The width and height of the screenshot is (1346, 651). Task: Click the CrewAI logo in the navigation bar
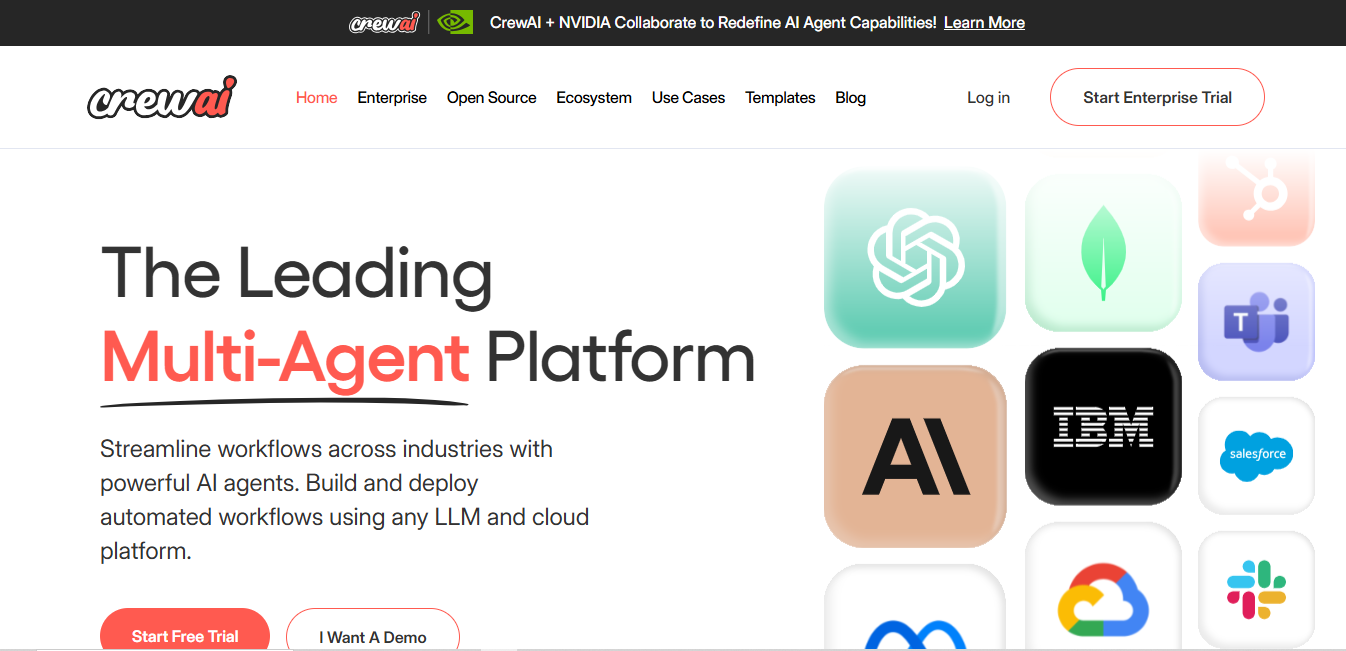point(162,97)
